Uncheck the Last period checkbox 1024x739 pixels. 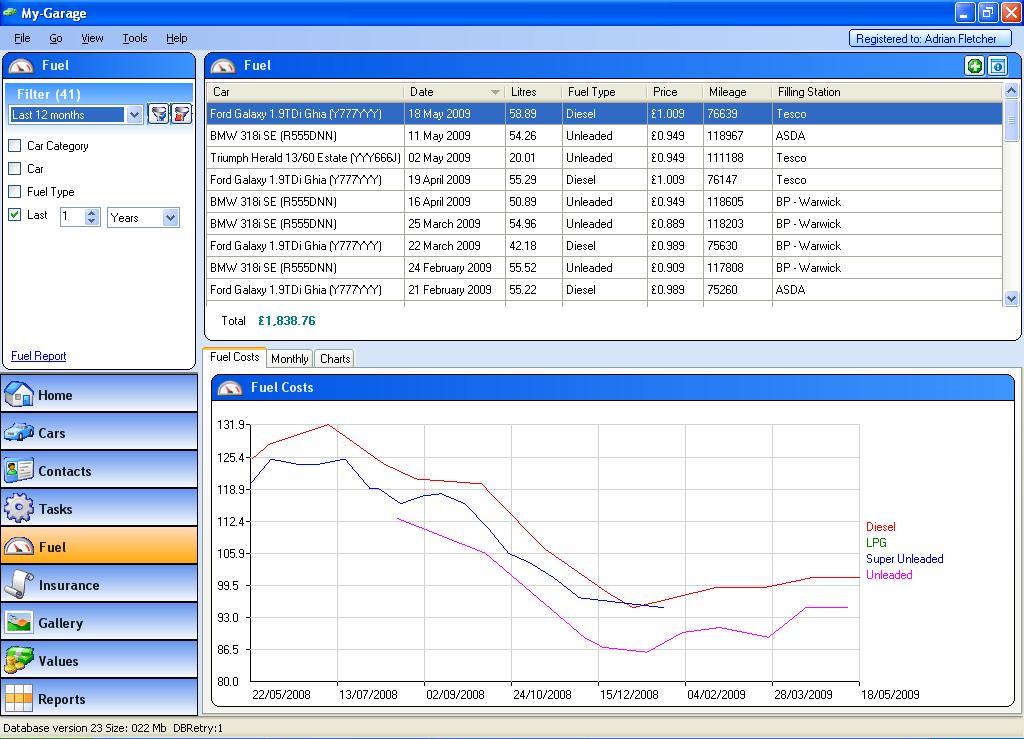pyautogui.click(x=15, y=215)
